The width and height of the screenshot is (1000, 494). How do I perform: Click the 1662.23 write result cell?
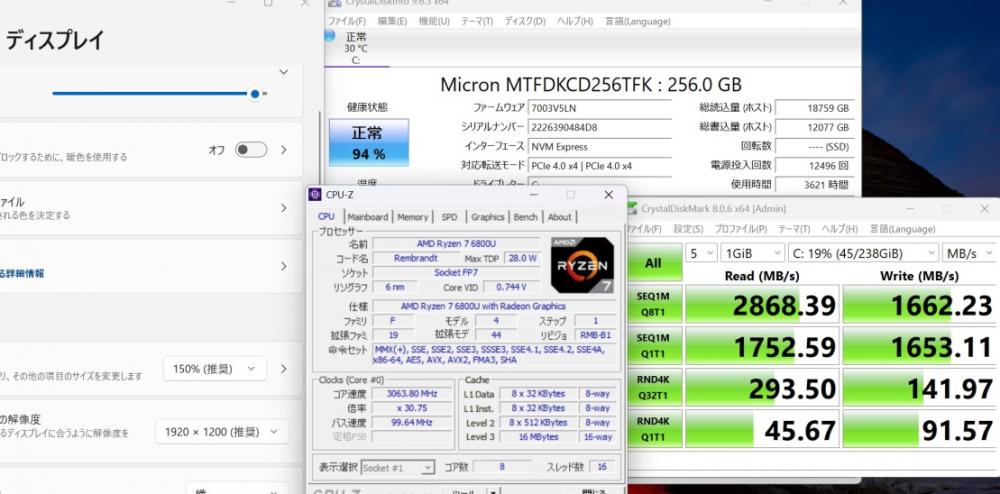click(x=920, y=304)
